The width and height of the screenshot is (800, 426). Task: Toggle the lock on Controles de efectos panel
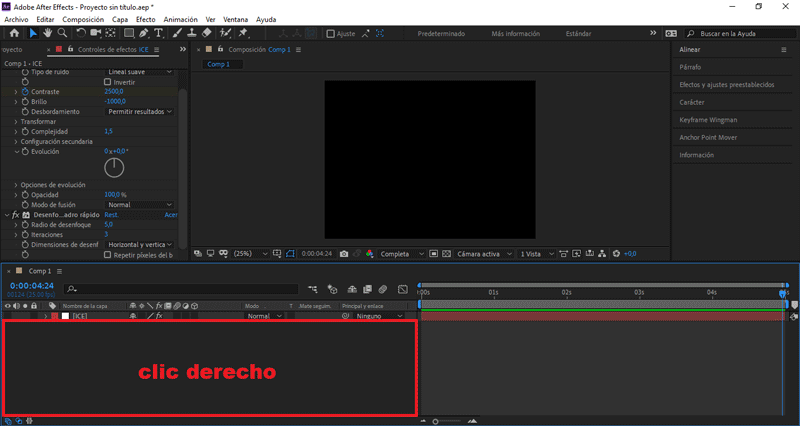(70, 49)
